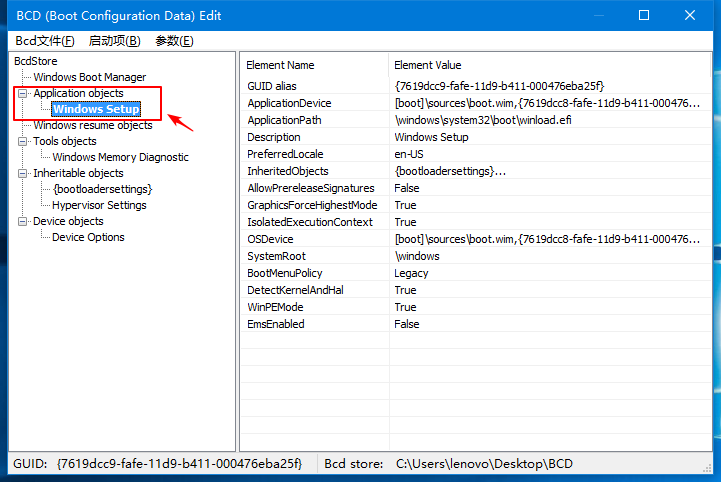The image size is (721, 482).
Task: Collapse the Tools objects tree node
Action: (x=23, y=141)
